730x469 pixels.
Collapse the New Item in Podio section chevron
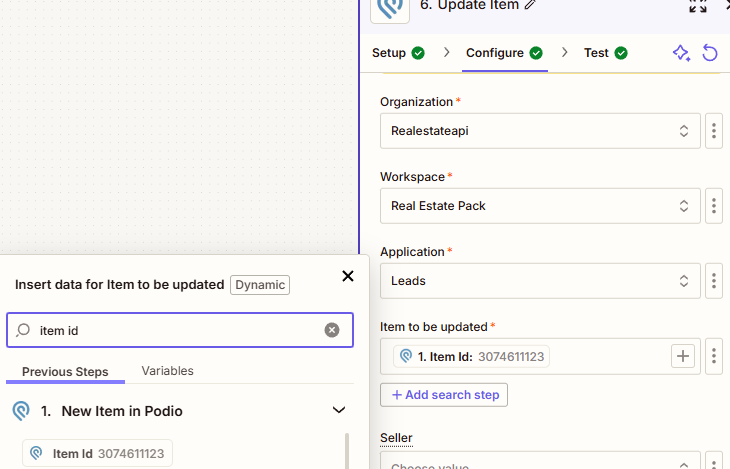tap(339, 410)
